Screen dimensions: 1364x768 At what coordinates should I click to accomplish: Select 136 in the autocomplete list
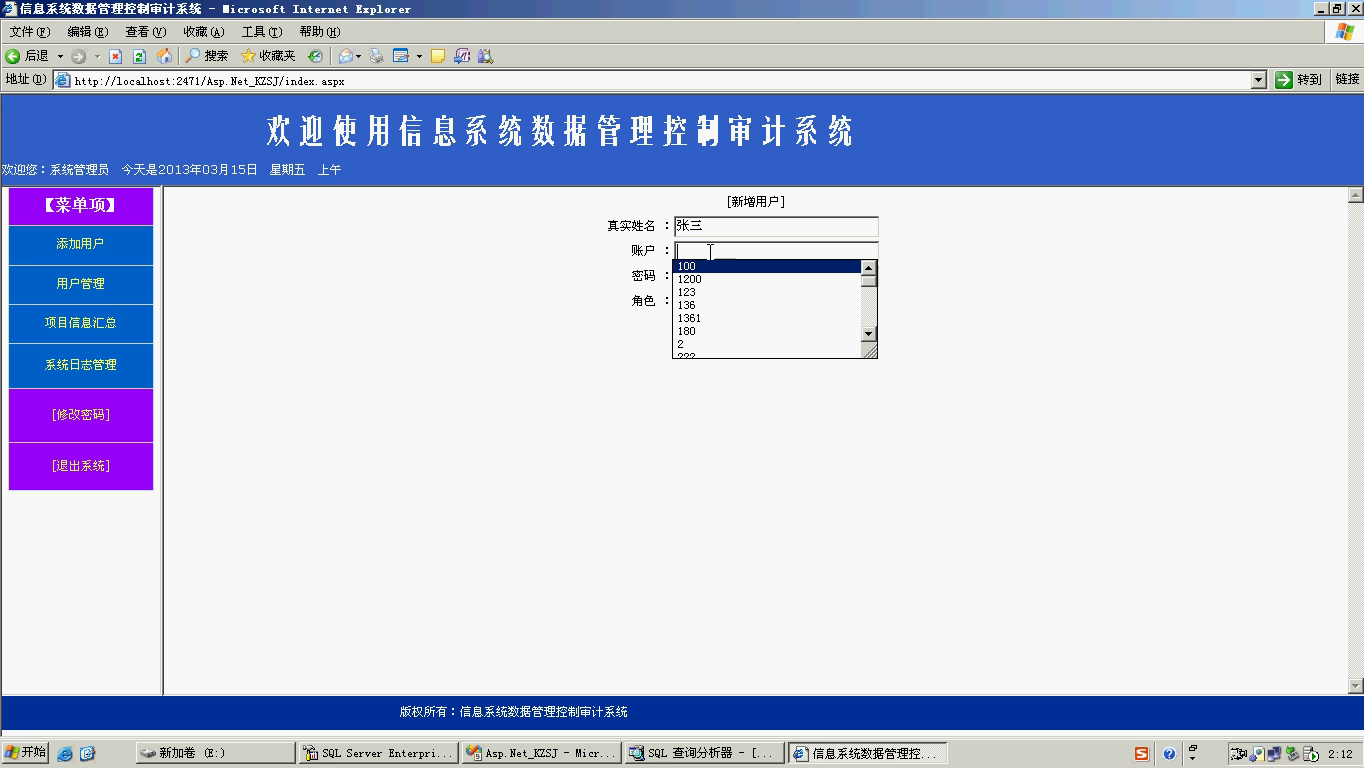pos(768,305)
